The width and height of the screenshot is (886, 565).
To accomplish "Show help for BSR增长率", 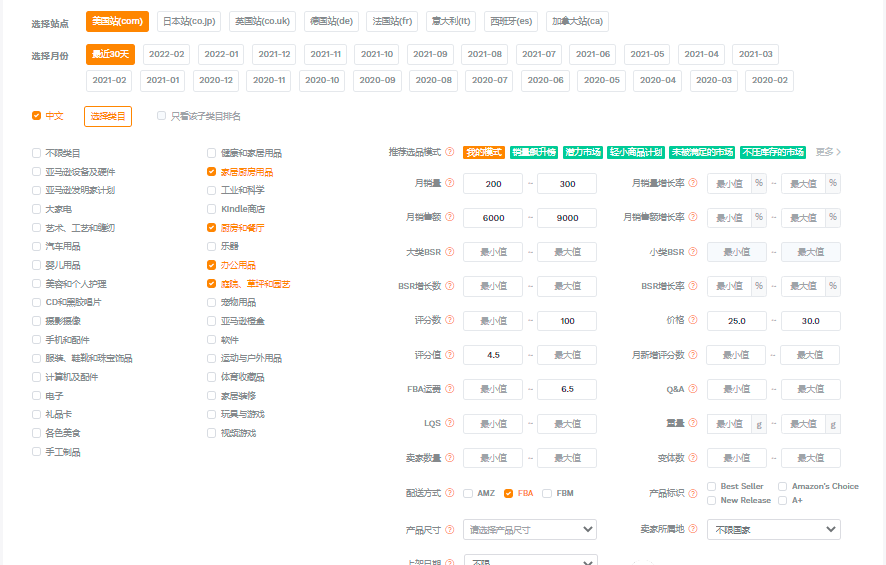I will 693,286.
